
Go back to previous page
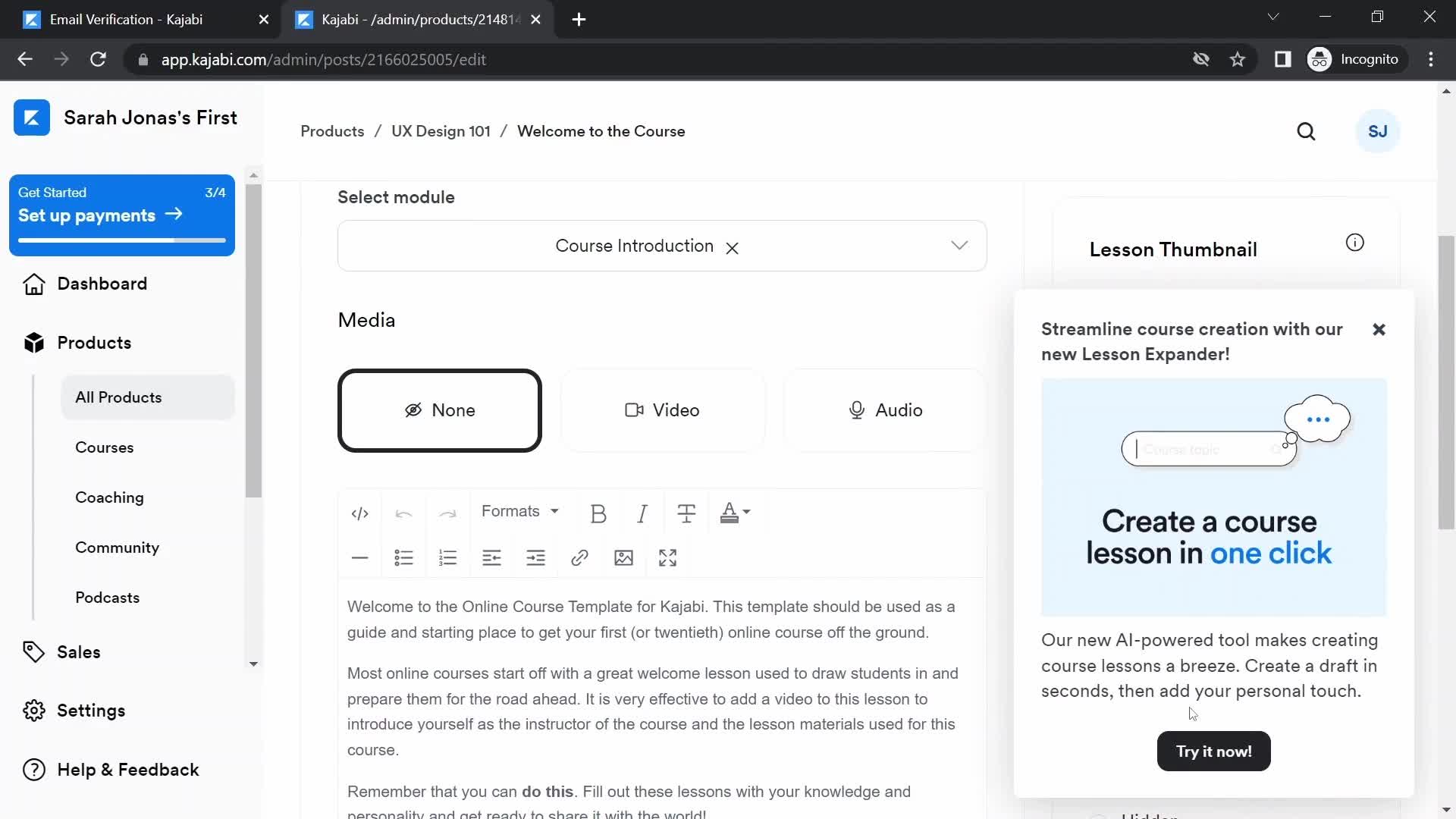click(x=25, y=59)
